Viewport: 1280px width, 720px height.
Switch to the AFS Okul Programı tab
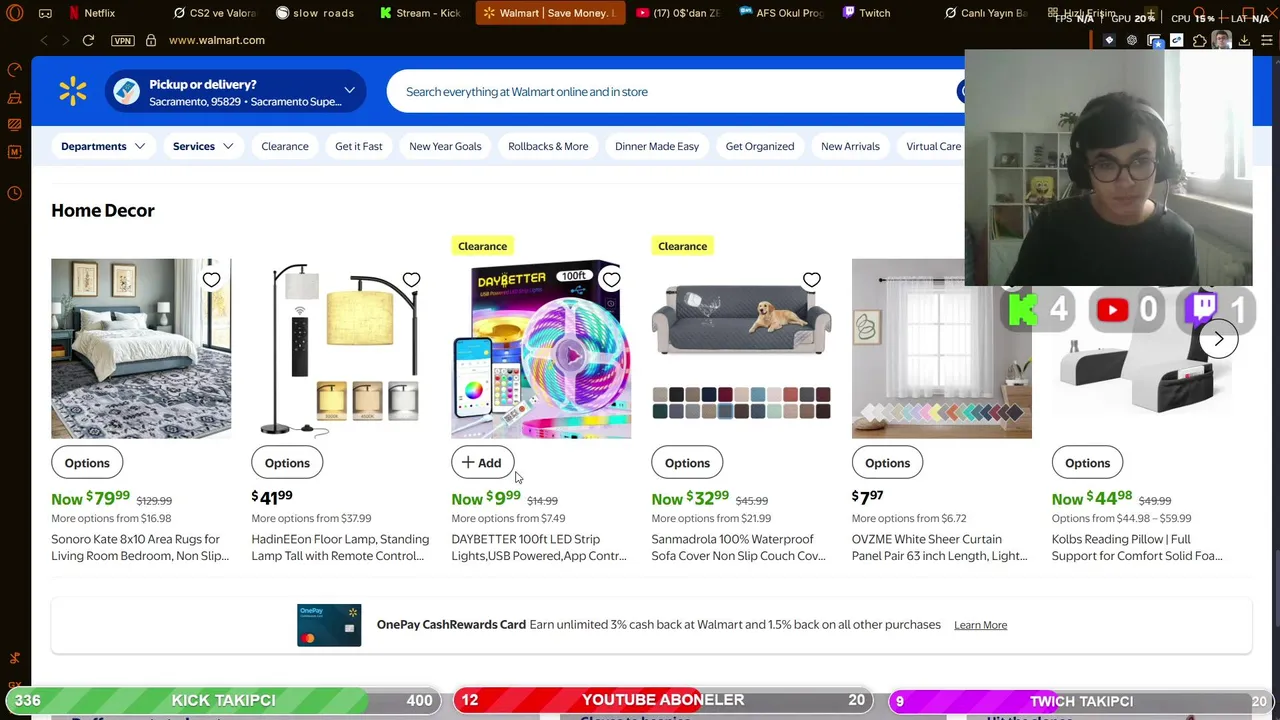782,13
